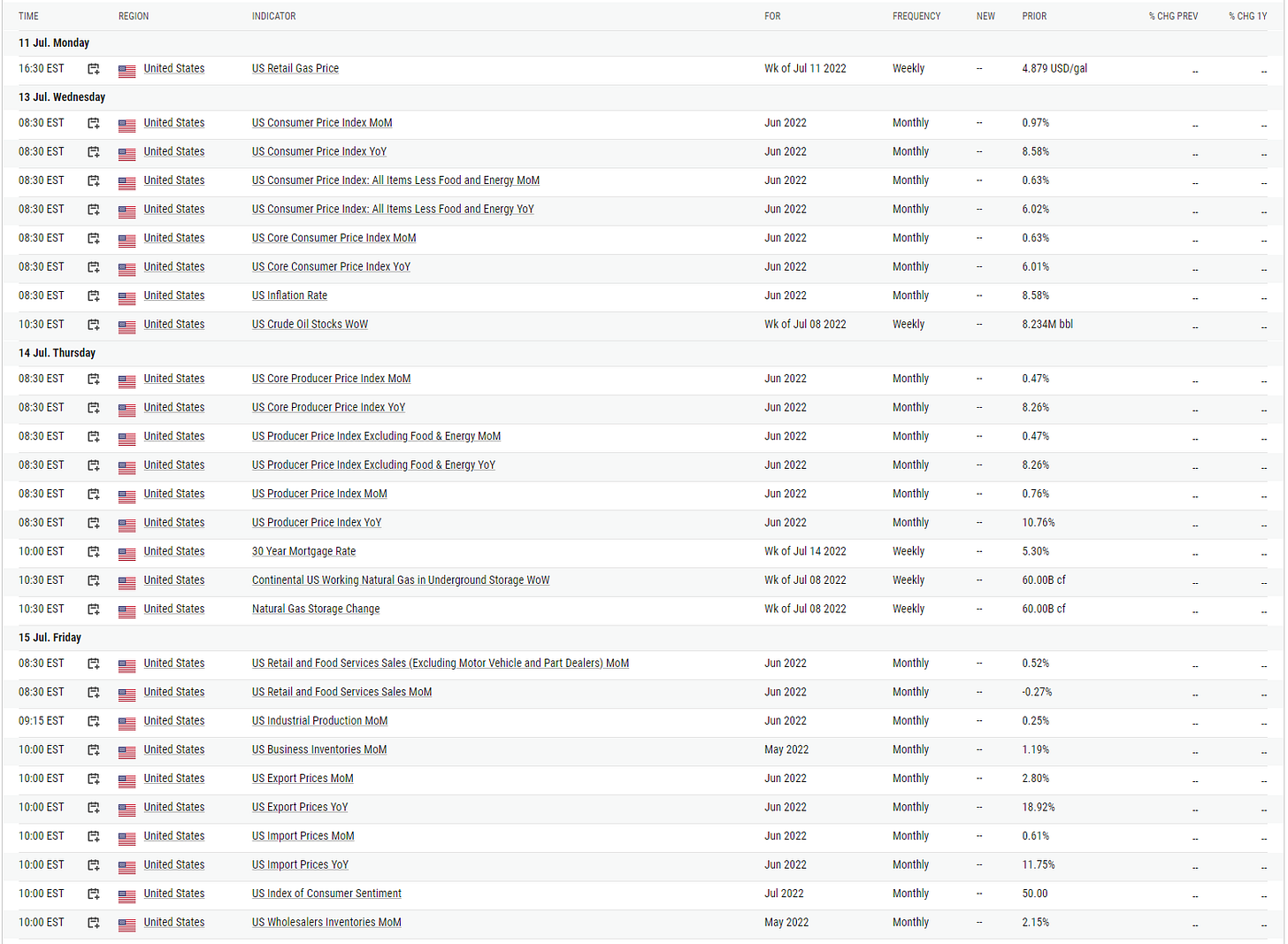Screen dimensions: 1288x944
Task: Open Natural Gas Storage Change link
Action: 316,609
